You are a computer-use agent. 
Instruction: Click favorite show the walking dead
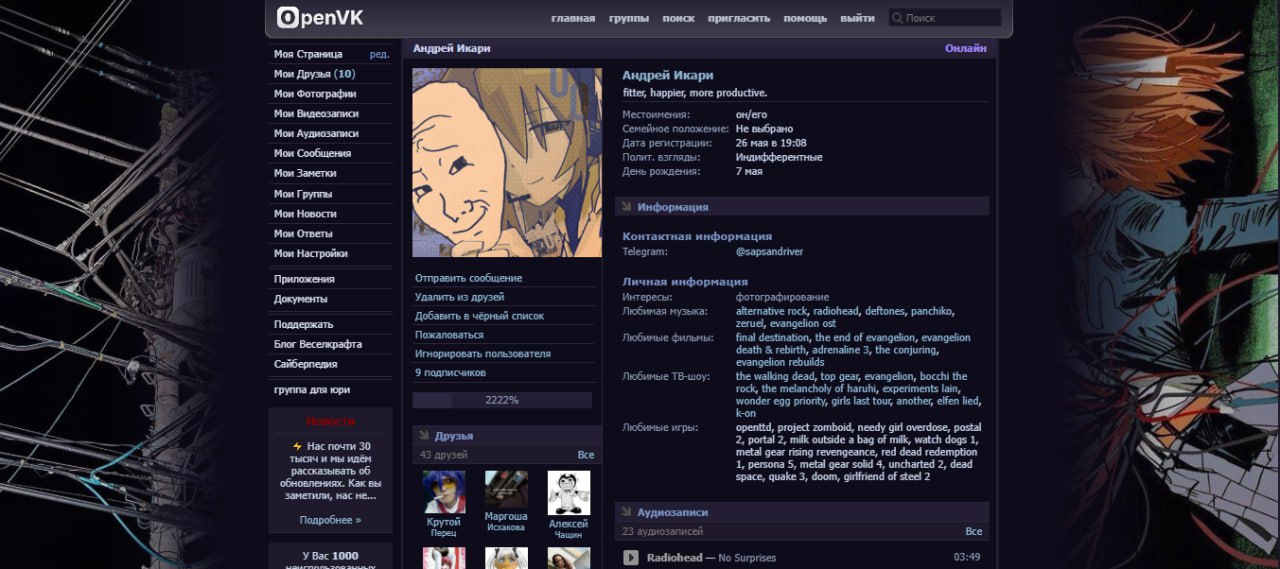(x=776, y=377)
